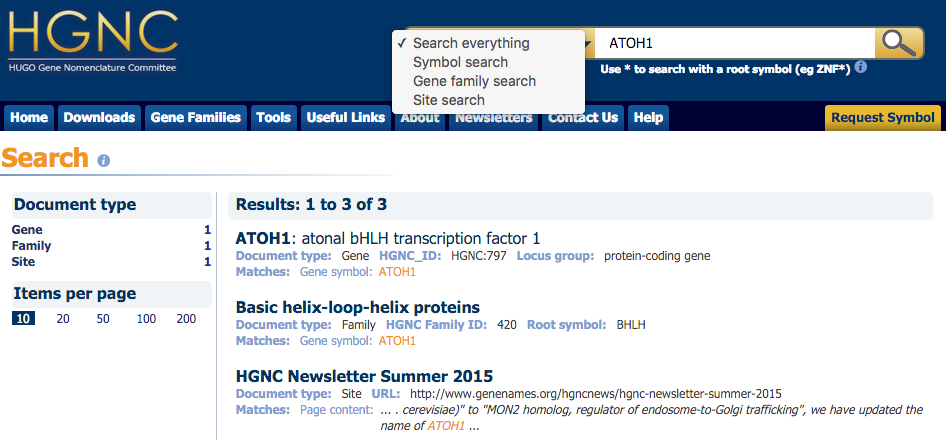Filter results by Family document type
This screenshot has width=946, height=440.
[31, 246]
